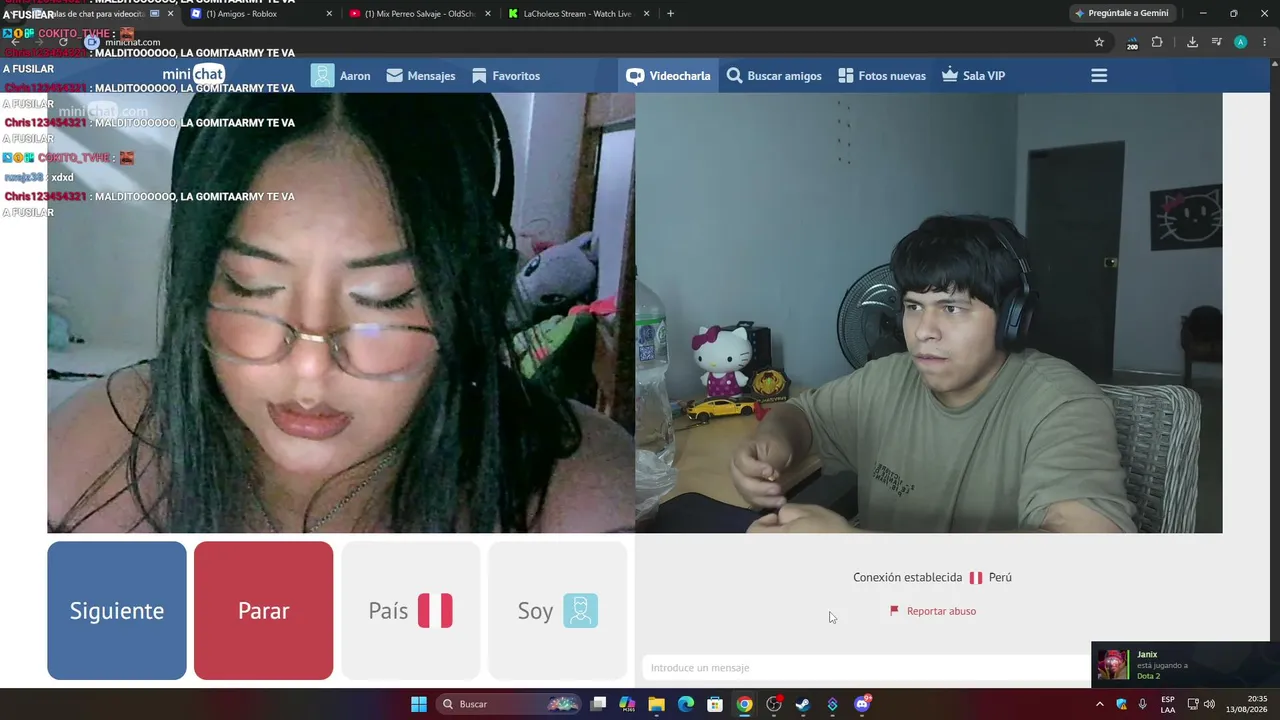Open the hamburger menu in the minichat header
Image resolution: width=1280 pixels, height=720 pixels.
coord(1099,76)
